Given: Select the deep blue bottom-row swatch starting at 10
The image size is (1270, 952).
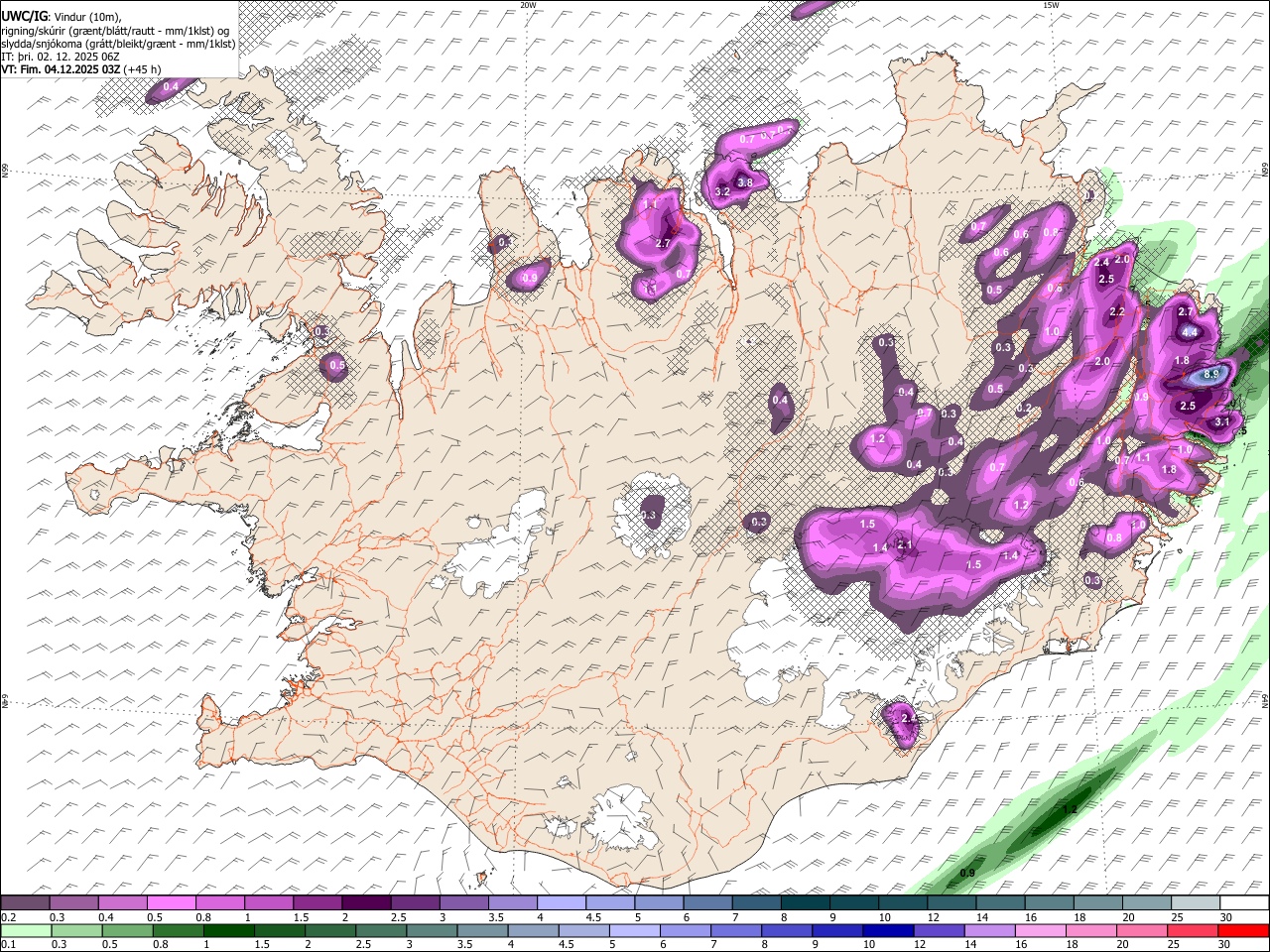Looking at the screenshot, I should click(887, 931).
